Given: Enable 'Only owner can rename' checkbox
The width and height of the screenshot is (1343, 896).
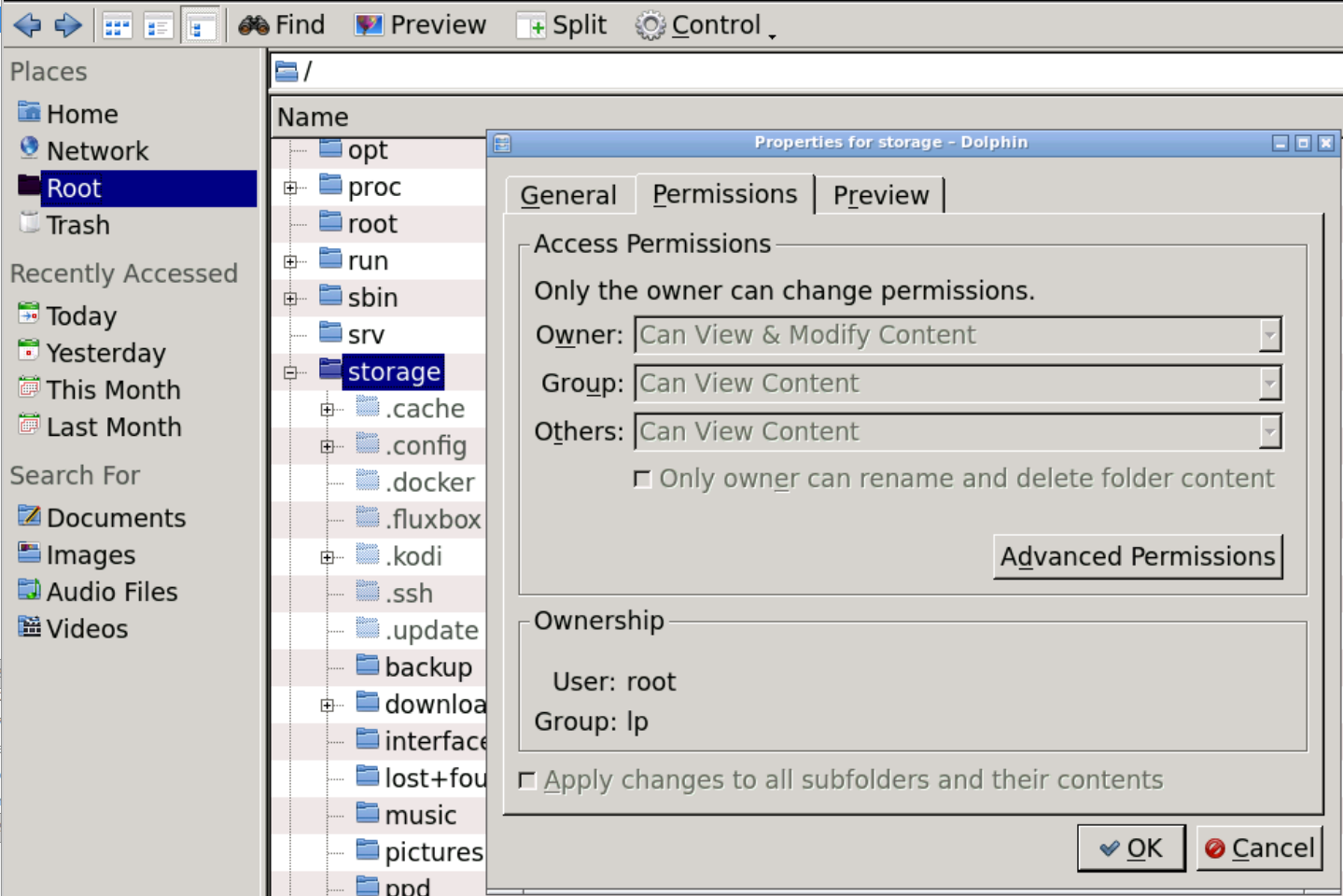Looking at the screenshot, I should [642, 480].
